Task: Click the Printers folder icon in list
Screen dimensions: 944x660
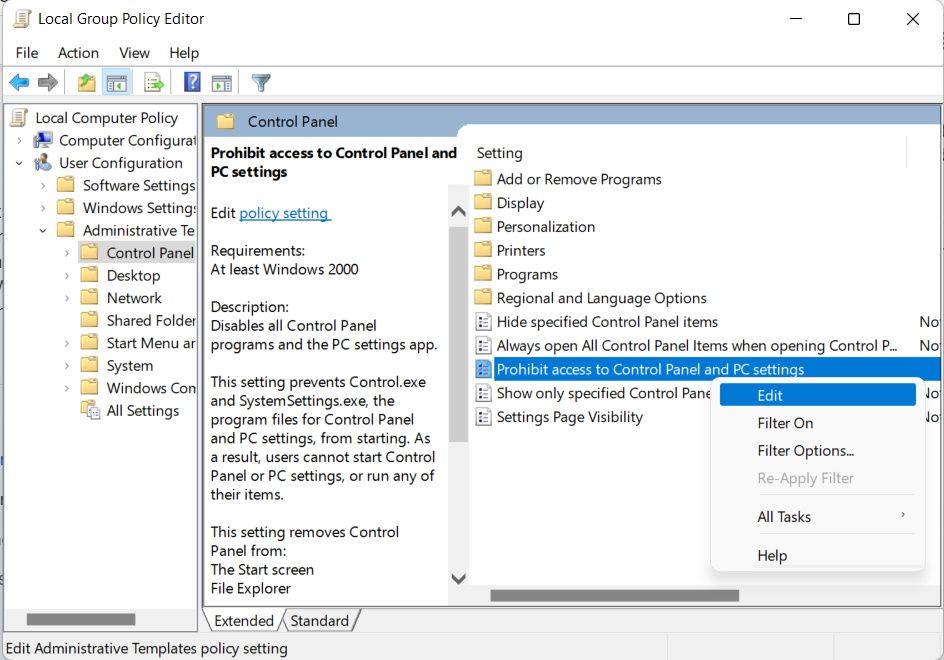Action: pos(483,249)
